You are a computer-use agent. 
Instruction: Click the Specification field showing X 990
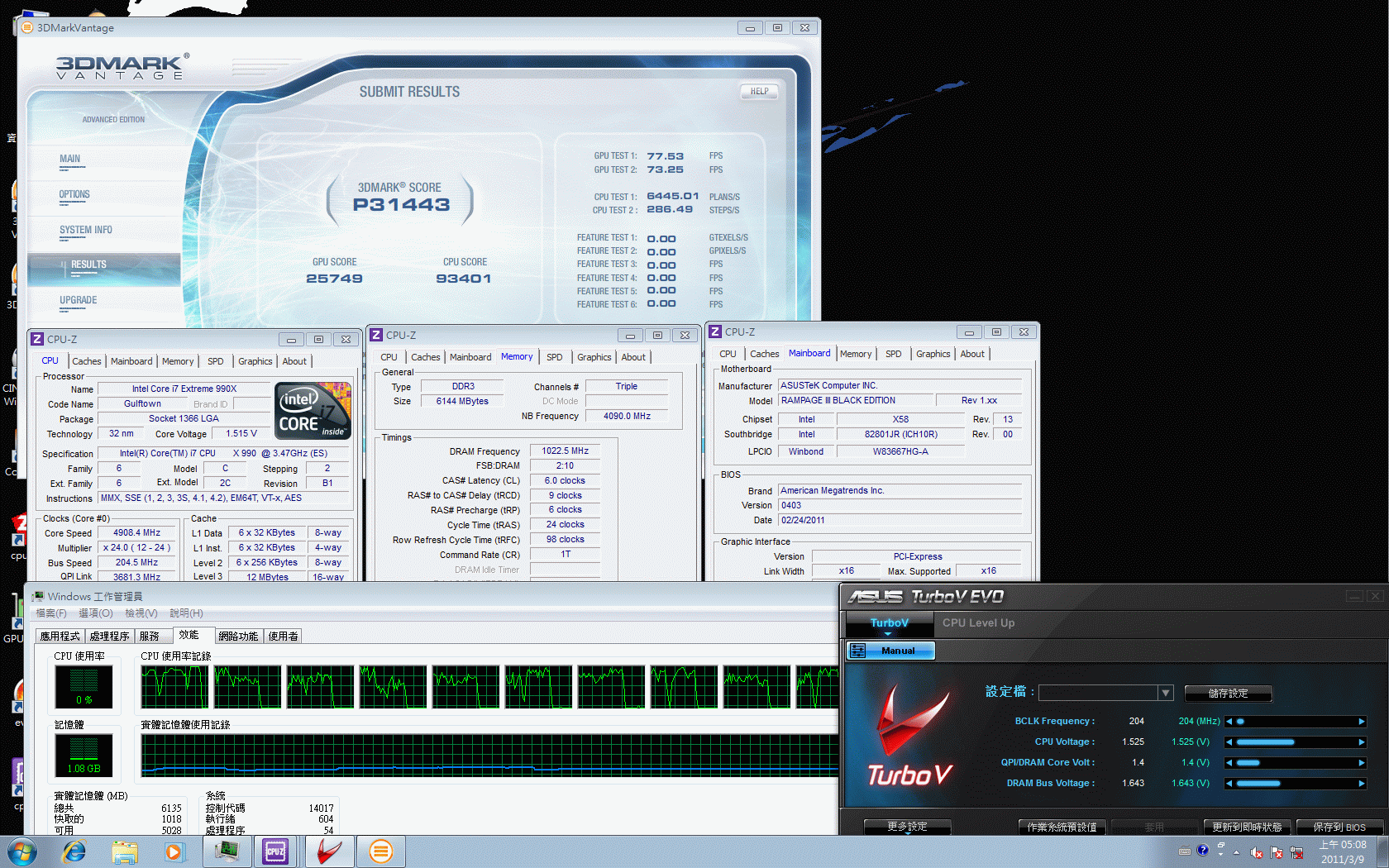click(x=223, y=454)
